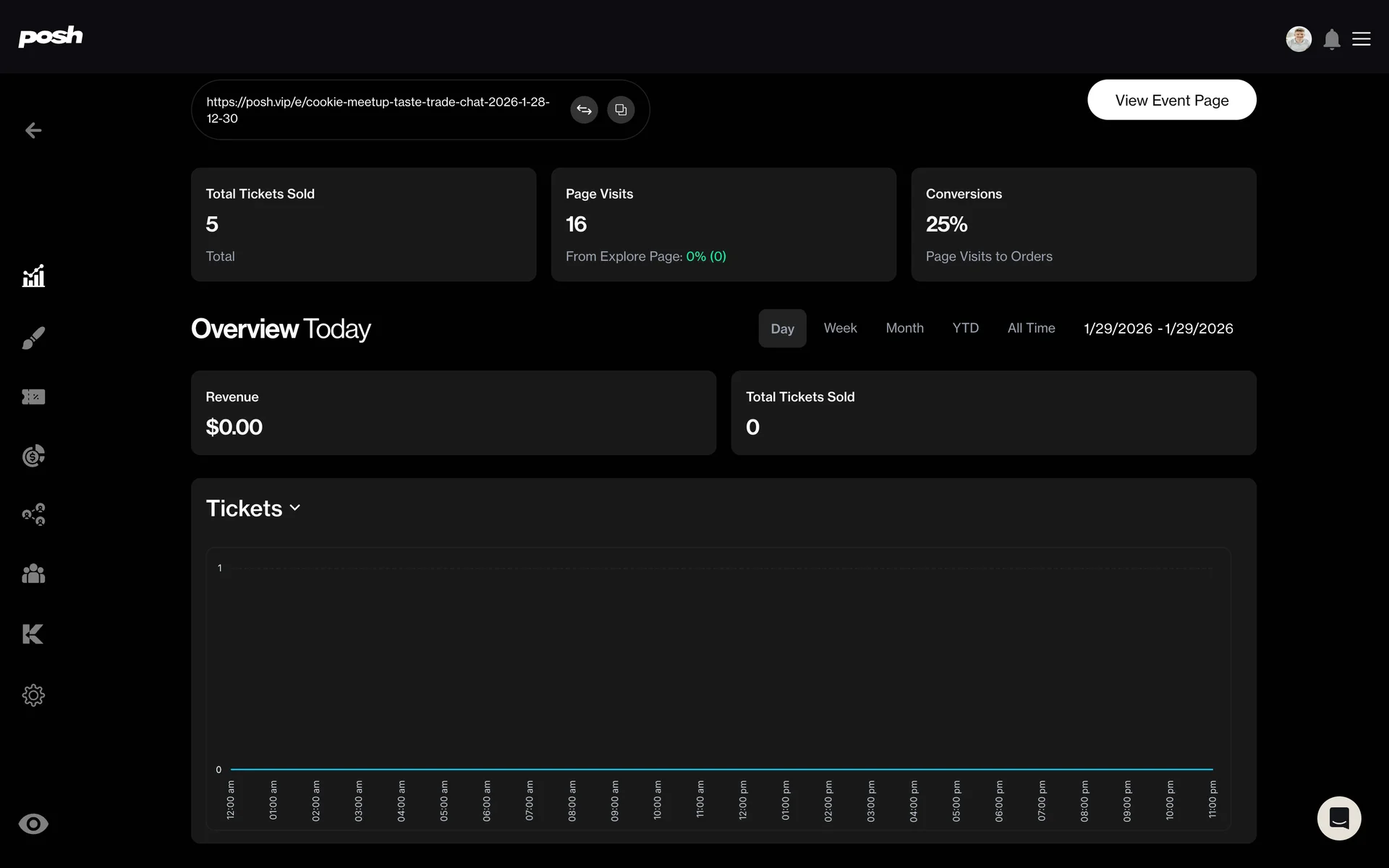This screenshot has height=868, width=1389.
Task: Open the hamburger menu
Action: point(1361,39)
